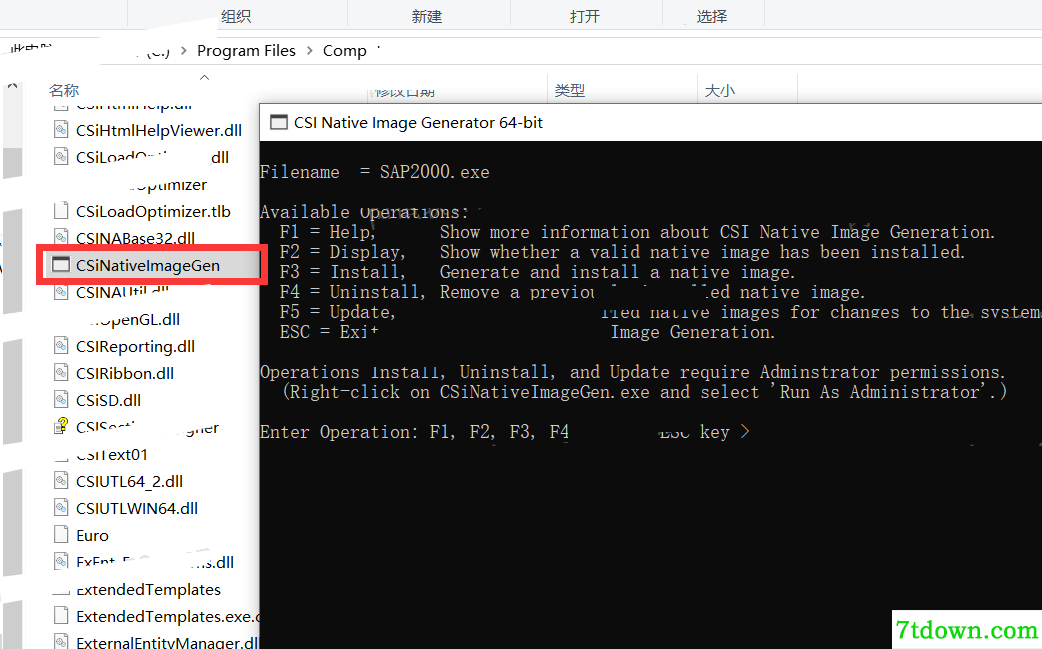Select the CSIReporting.dll file

[136, 347]
